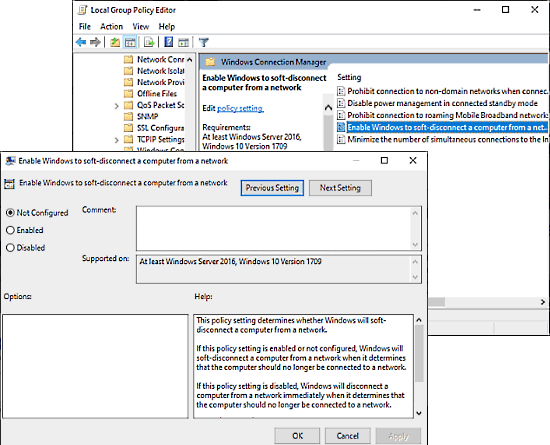Select Prohibit connection to non-domain networks setting
This screenshot has width=550, height=445.
click(x=448, y=91)
